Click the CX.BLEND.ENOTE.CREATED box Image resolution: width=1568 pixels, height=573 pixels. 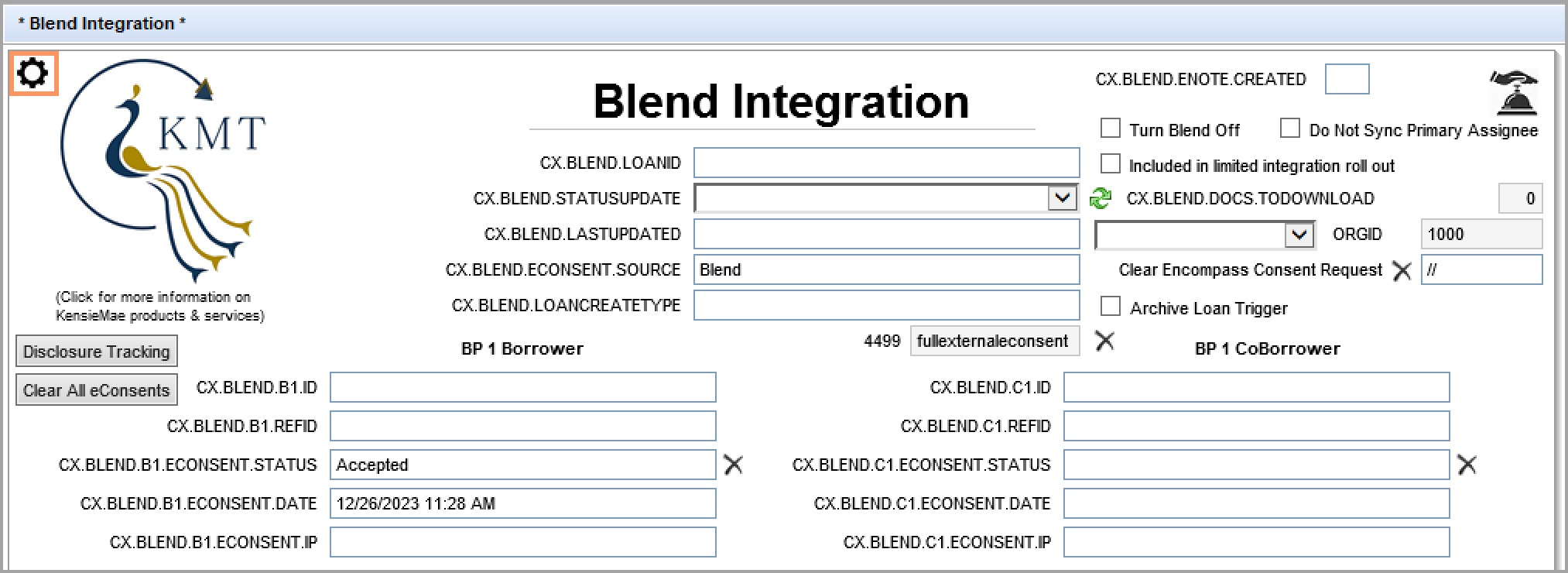(1347, 79)
